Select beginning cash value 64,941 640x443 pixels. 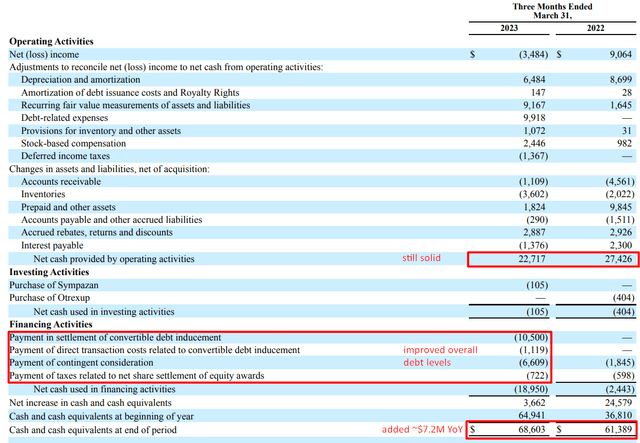(532, 416)
